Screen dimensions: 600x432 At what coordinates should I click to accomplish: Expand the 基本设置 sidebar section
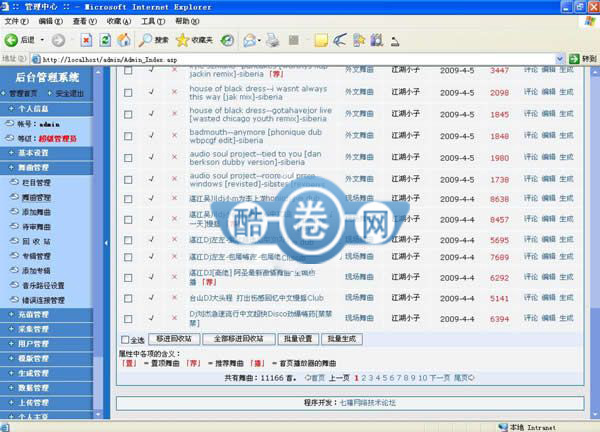click(x=46, y=153)
